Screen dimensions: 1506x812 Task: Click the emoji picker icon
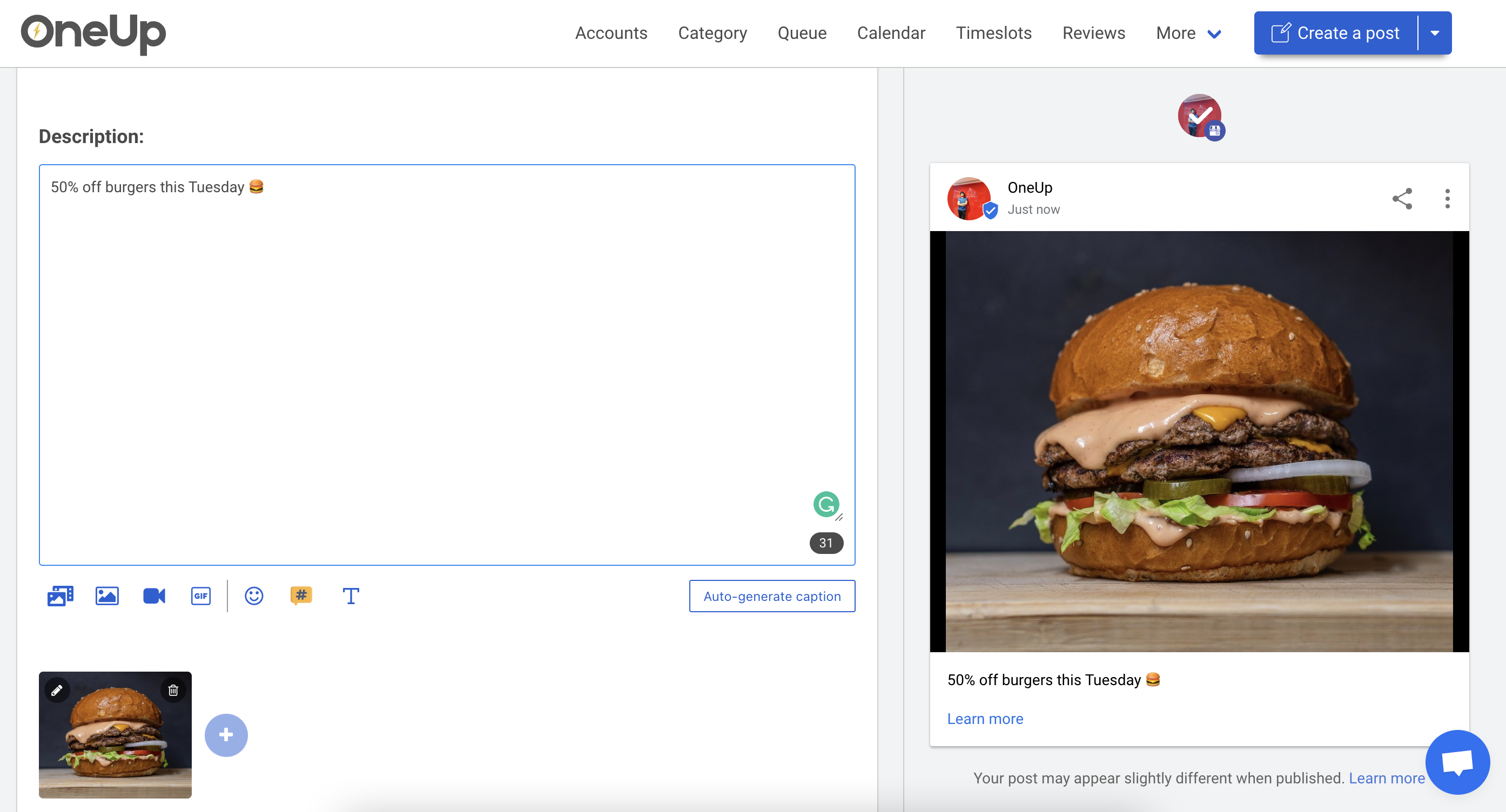[254, 596]
